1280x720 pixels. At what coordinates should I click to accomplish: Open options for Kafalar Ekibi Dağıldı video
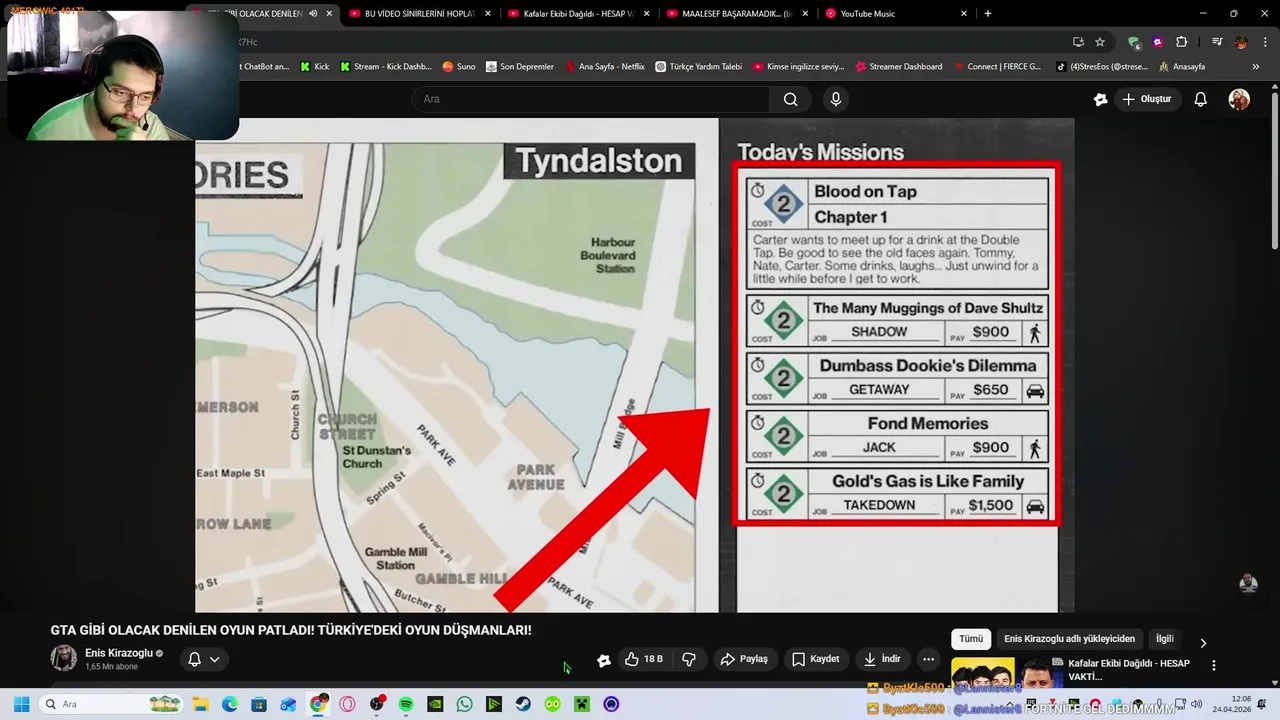(x=1214, y=665)
